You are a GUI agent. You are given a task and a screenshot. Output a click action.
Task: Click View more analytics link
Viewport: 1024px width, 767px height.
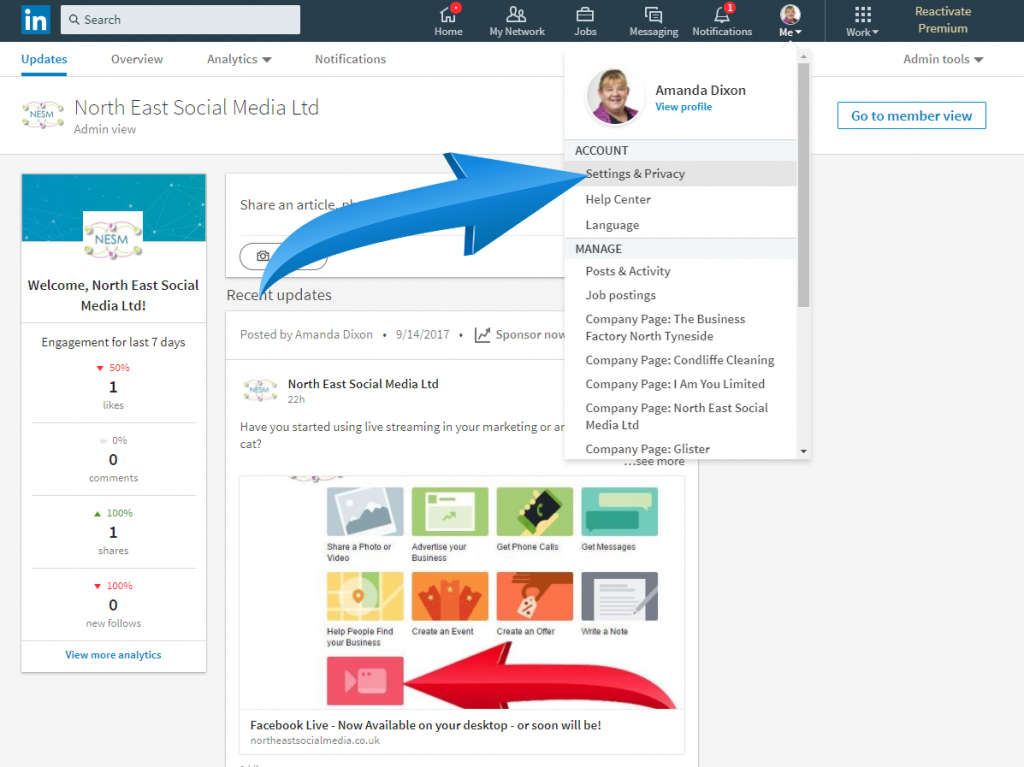[x=113, y=655]
